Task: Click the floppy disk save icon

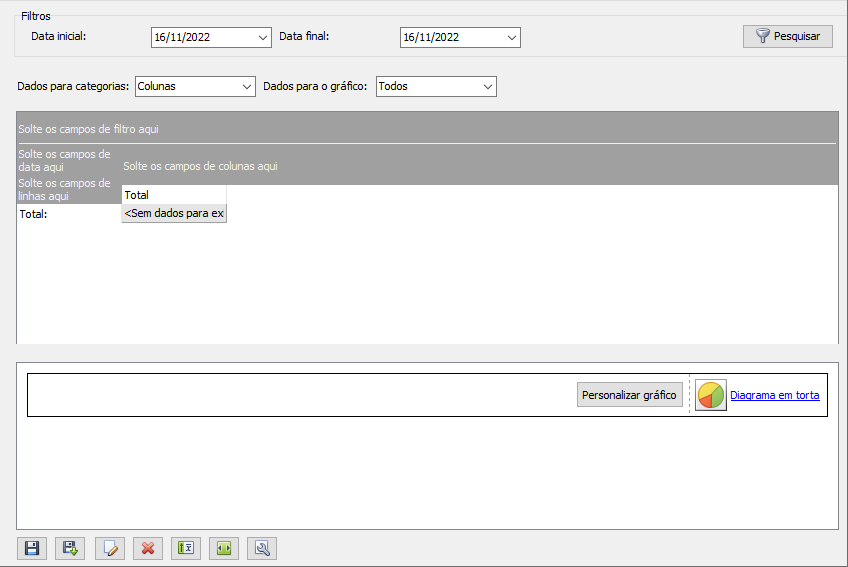Action: pyautogui.click(x=32, y=549)
